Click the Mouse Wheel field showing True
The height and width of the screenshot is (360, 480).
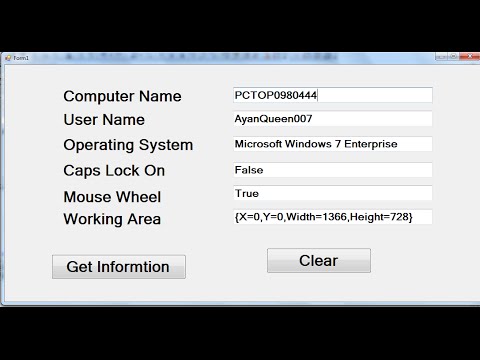pos(333,193)
